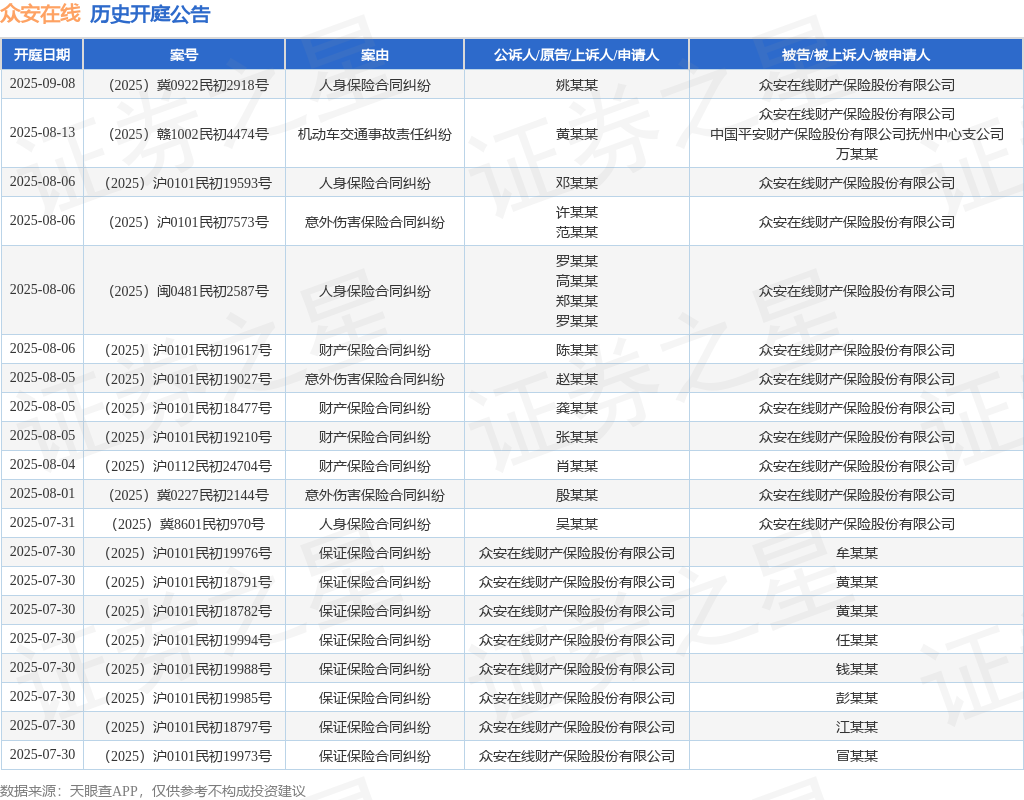The width and height of the screenshot is (1024, 800).
Task: Click plaintiff 张某某
Action: pos(577,437)
